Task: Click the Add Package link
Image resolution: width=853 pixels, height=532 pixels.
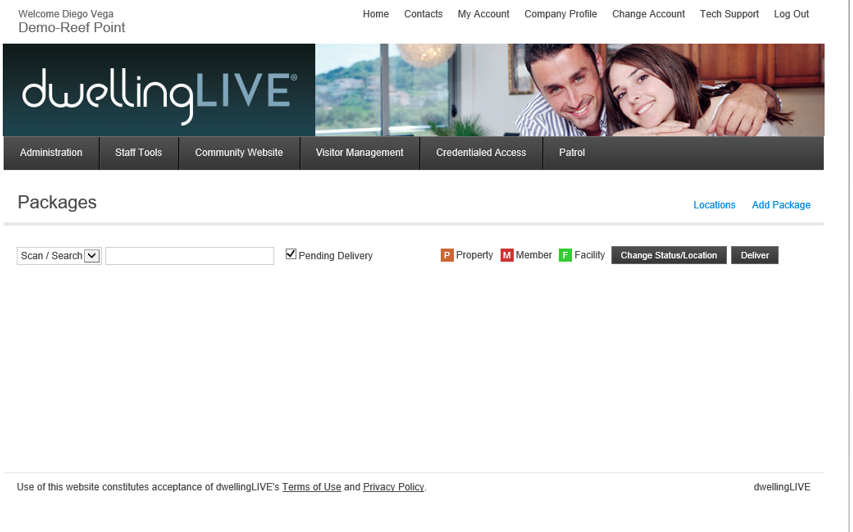Action: pyautogui.click(x=781, y=205)
